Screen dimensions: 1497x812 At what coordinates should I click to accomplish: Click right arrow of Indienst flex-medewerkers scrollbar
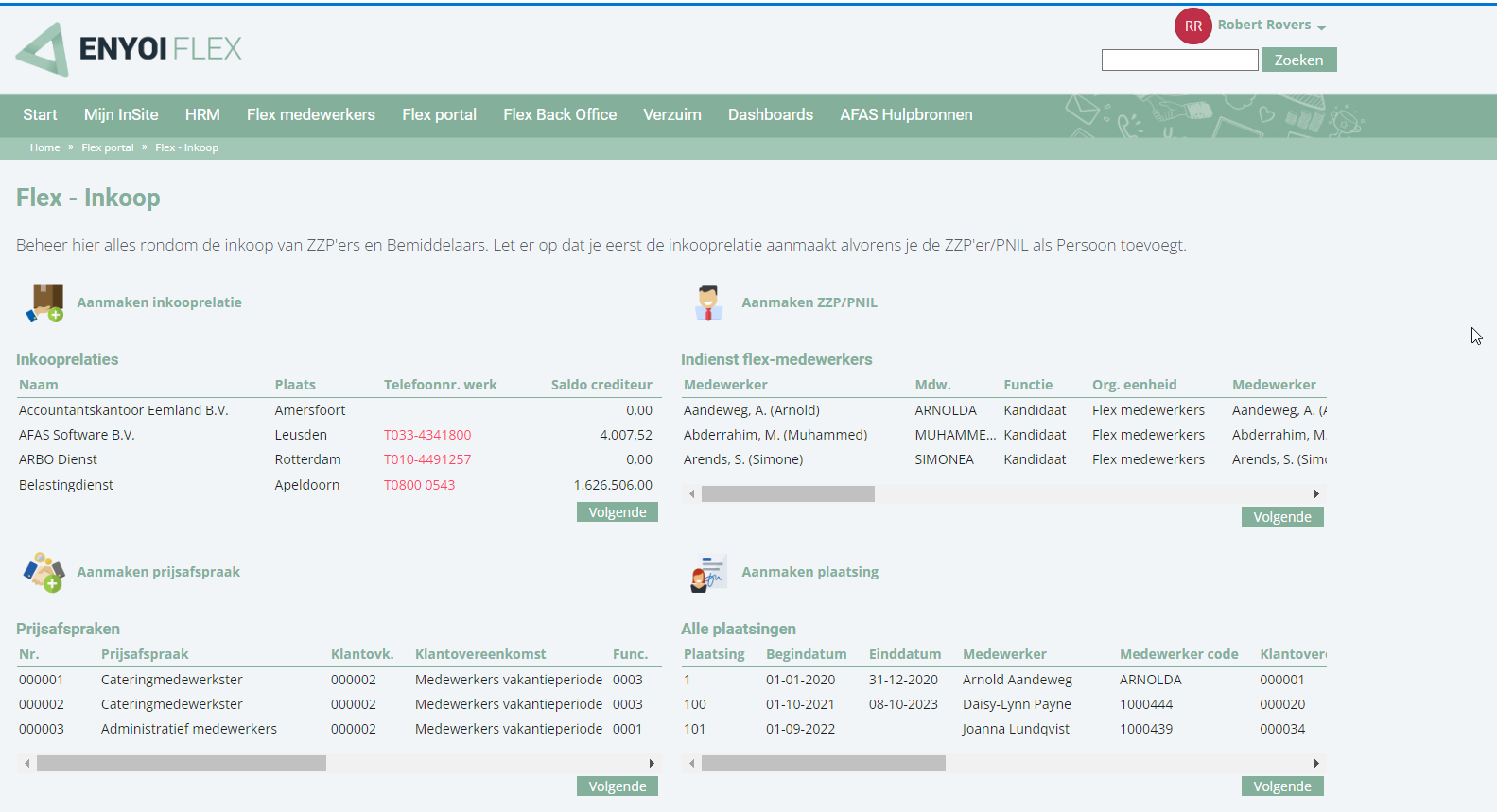(1316, 493)
